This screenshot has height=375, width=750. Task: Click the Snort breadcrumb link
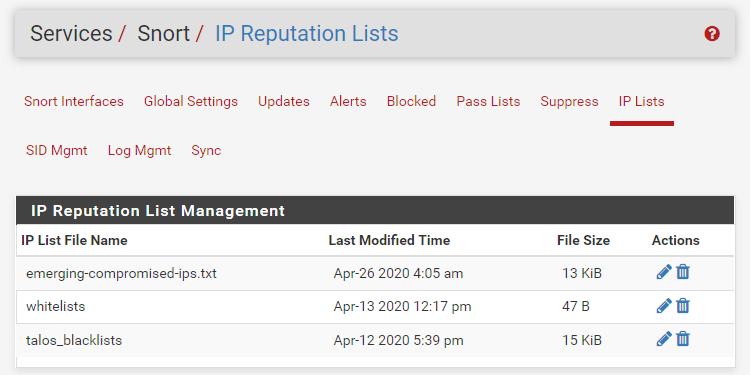click(164, 34)
